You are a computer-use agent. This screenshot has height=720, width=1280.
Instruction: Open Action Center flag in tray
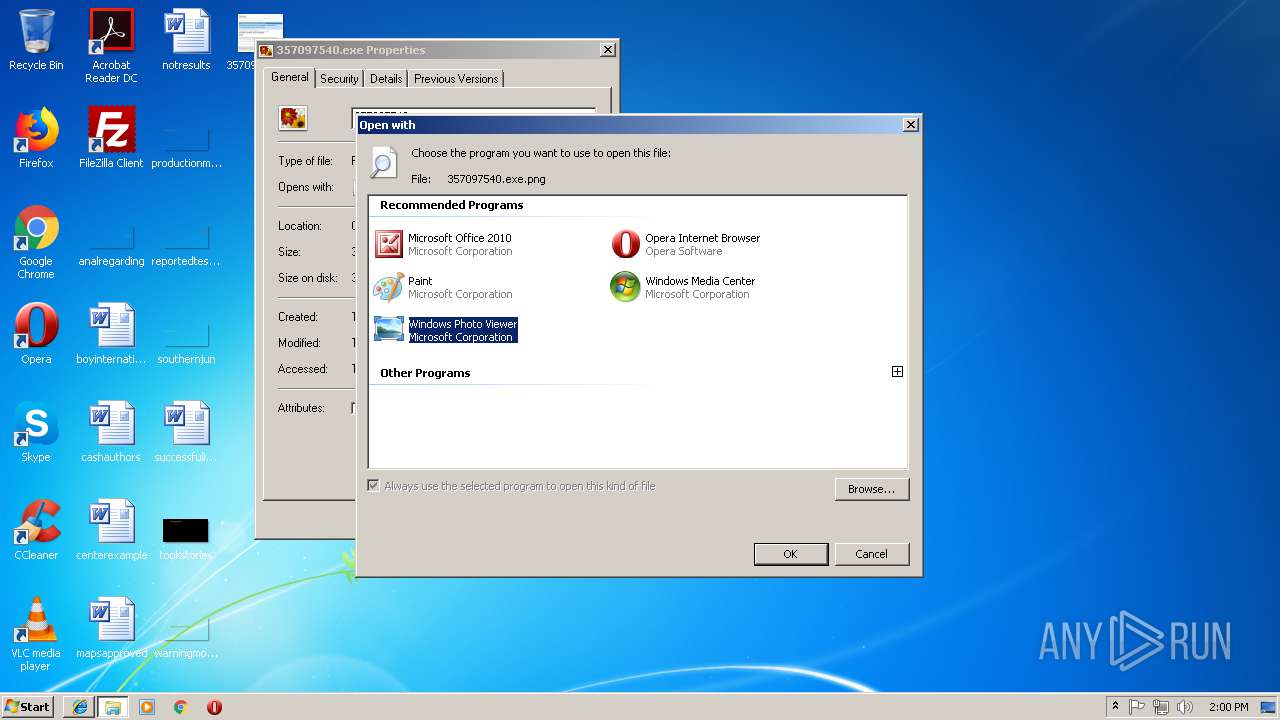tap(1137, 707)
